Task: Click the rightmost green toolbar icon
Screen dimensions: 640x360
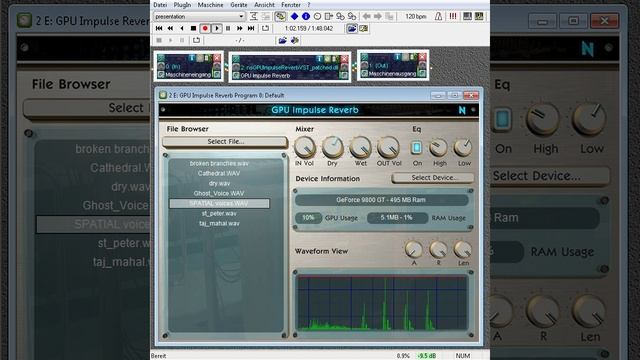Action: pyautogui.click(x=479, y=16)
